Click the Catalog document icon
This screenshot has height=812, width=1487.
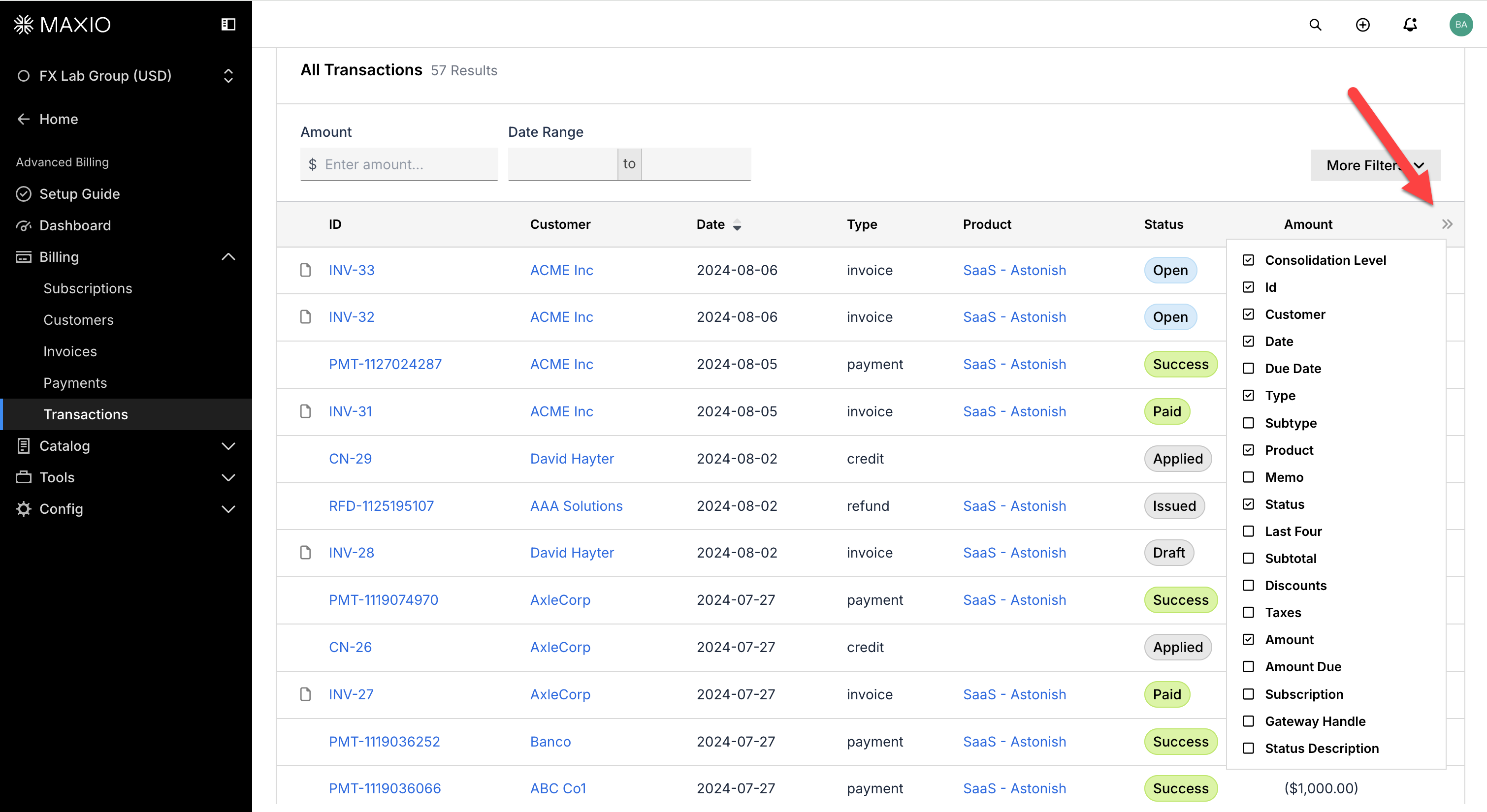point(24,446)
